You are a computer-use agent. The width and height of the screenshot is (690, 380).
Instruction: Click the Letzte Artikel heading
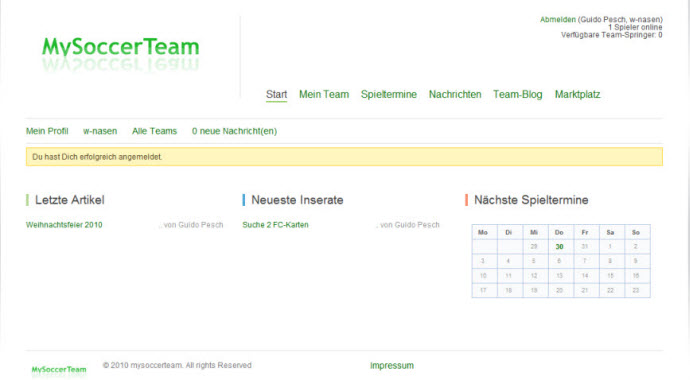[x=70, y=200]
